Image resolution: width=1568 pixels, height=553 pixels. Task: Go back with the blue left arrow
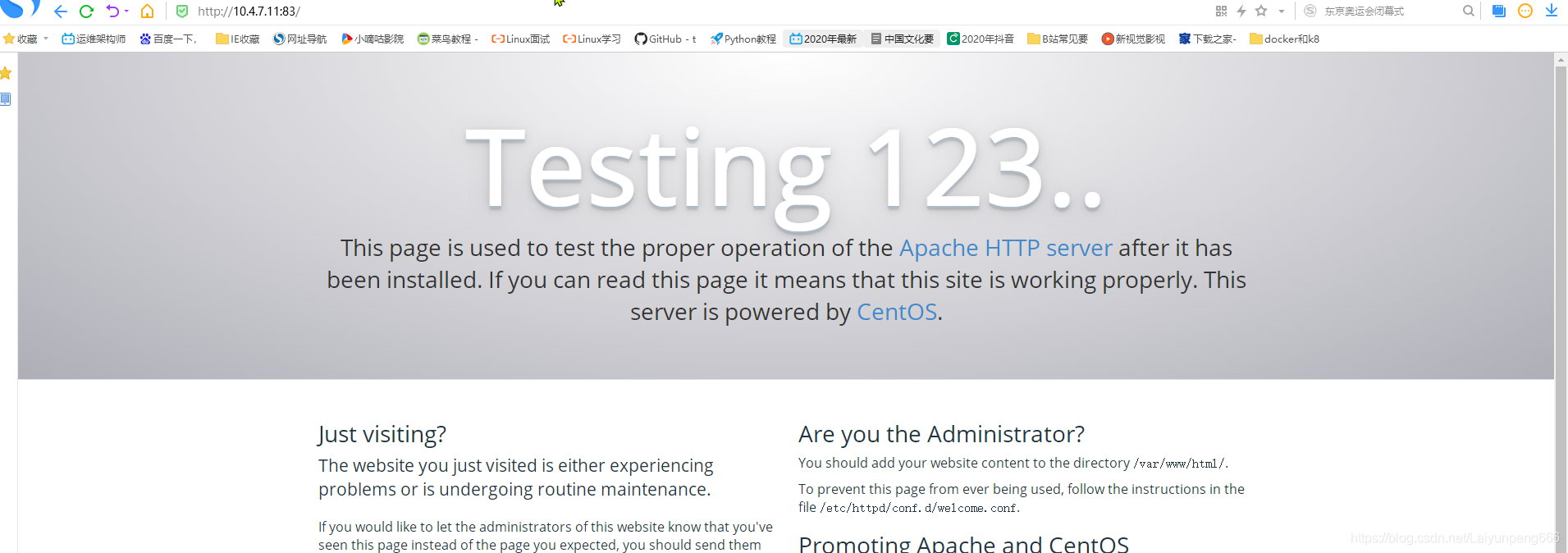tap(60, 11)
